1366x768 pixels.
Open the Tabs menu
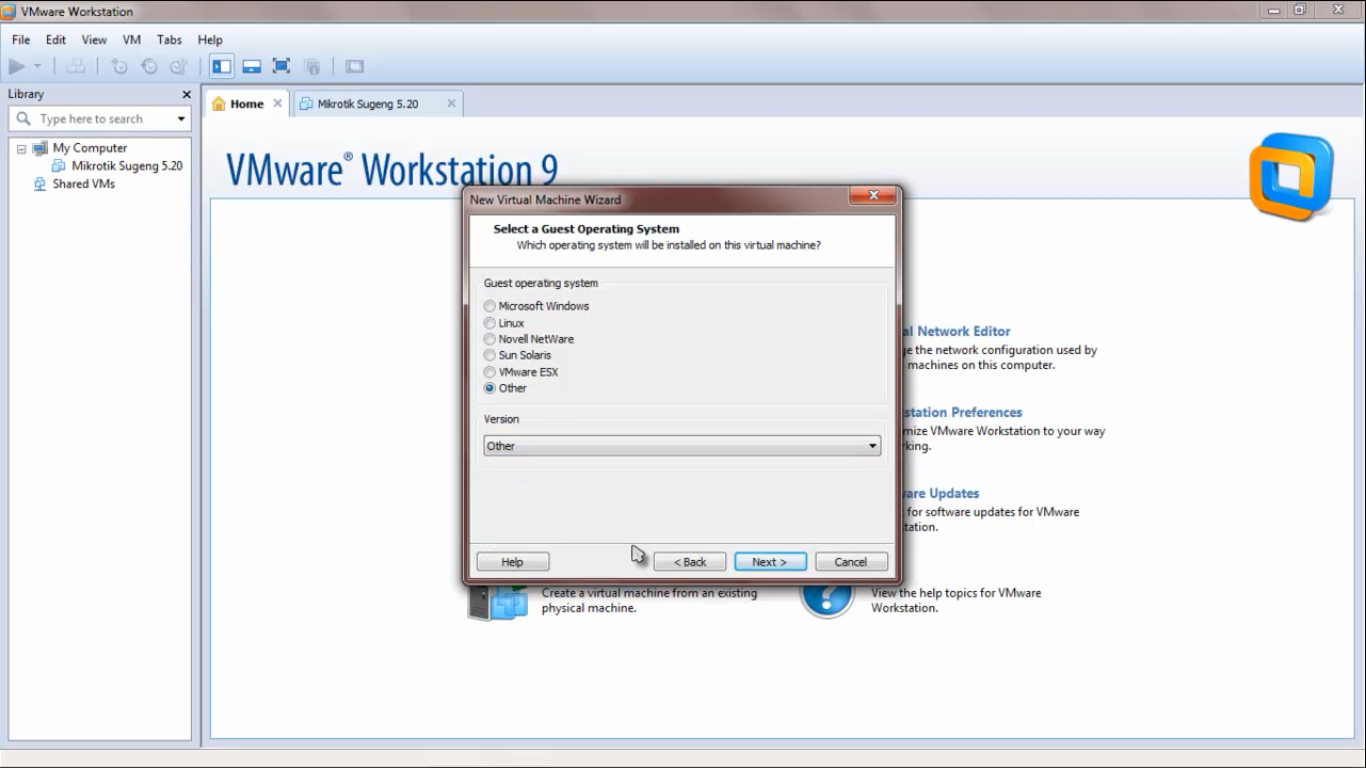(x=169, y=40)
